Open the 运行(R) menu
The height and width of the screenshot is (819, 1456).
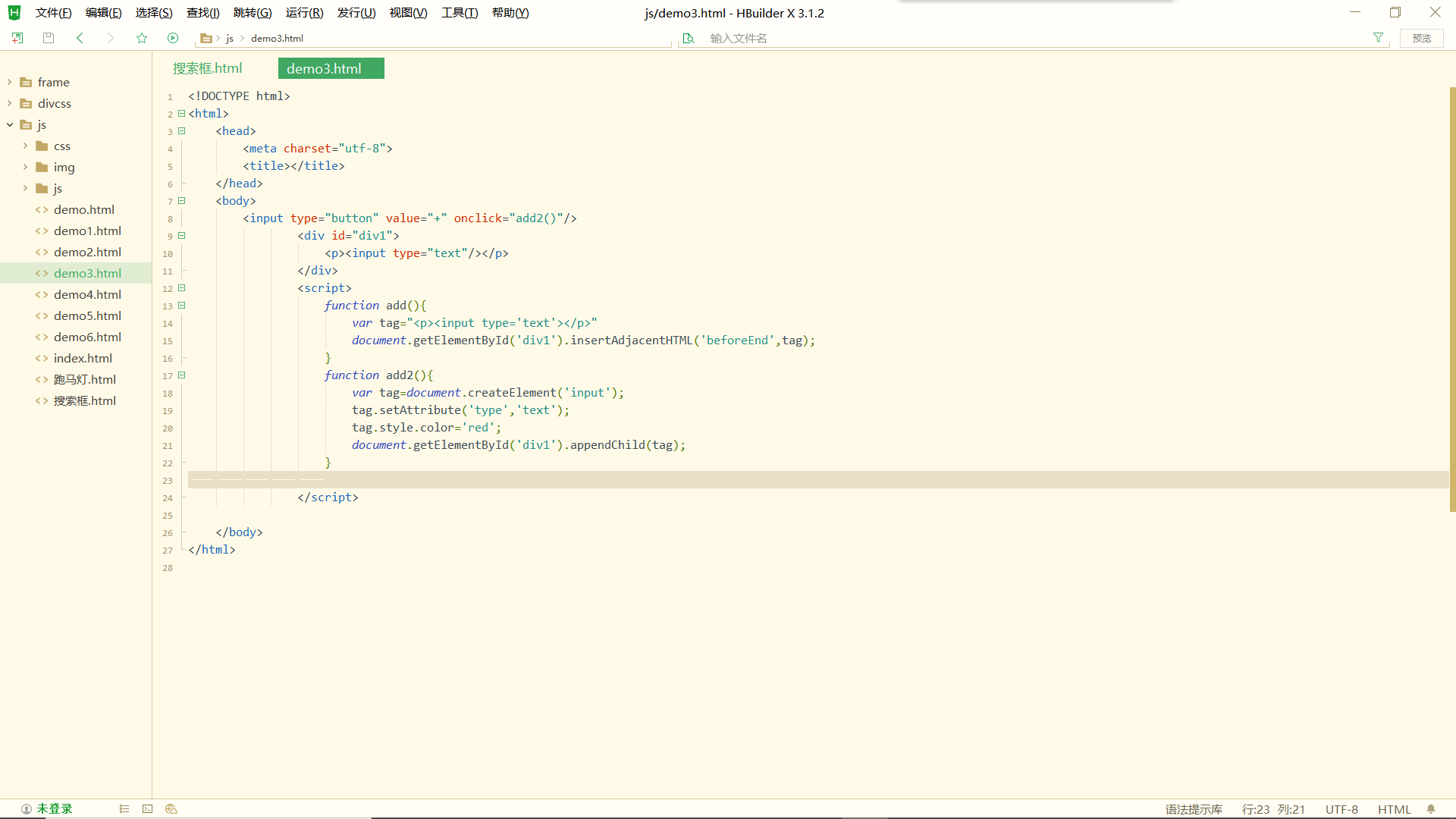[x=304, y=13]
